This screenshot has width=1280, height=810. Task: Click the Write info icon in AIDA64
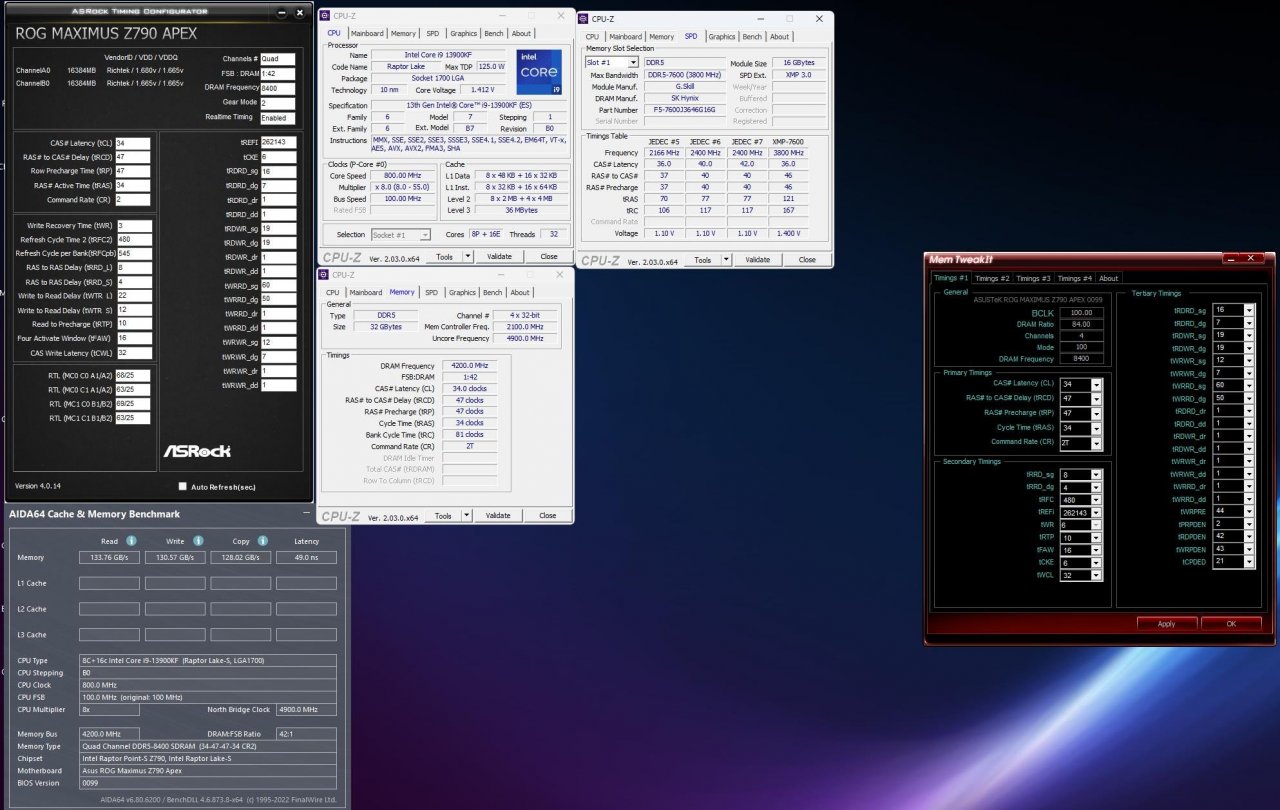tap(197, 541)
